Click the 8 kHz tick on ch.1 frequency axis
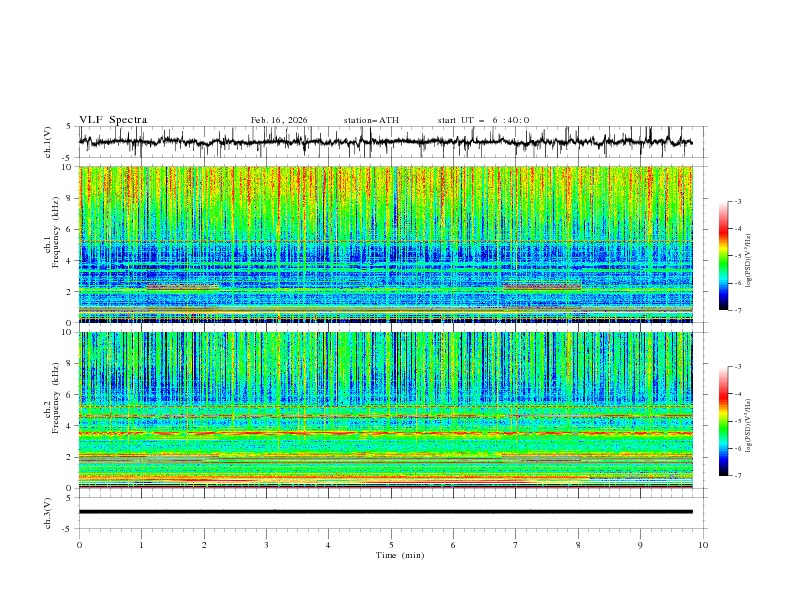 tap(70, 198)
